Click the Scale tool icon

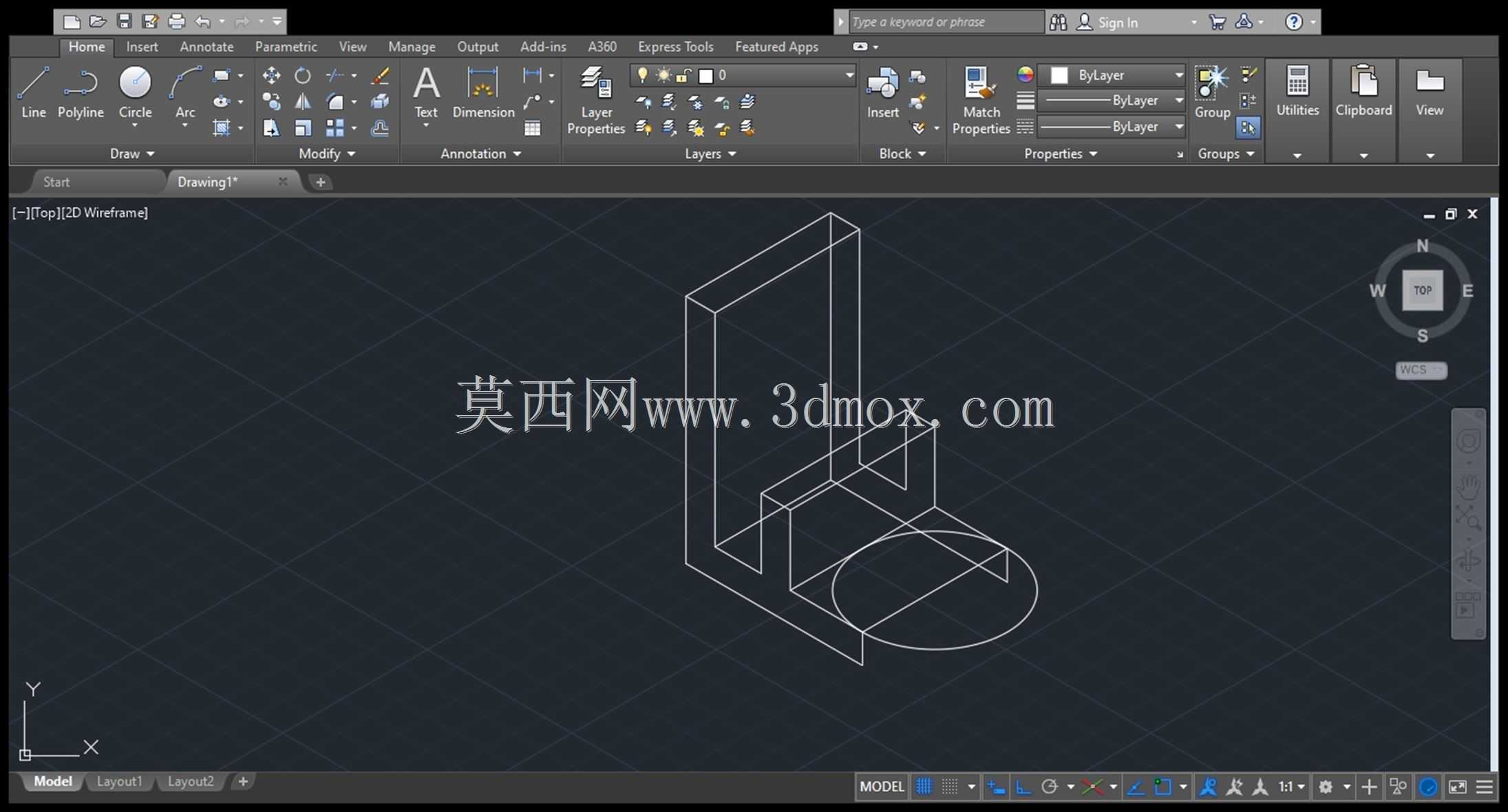(x=303, y=128)
